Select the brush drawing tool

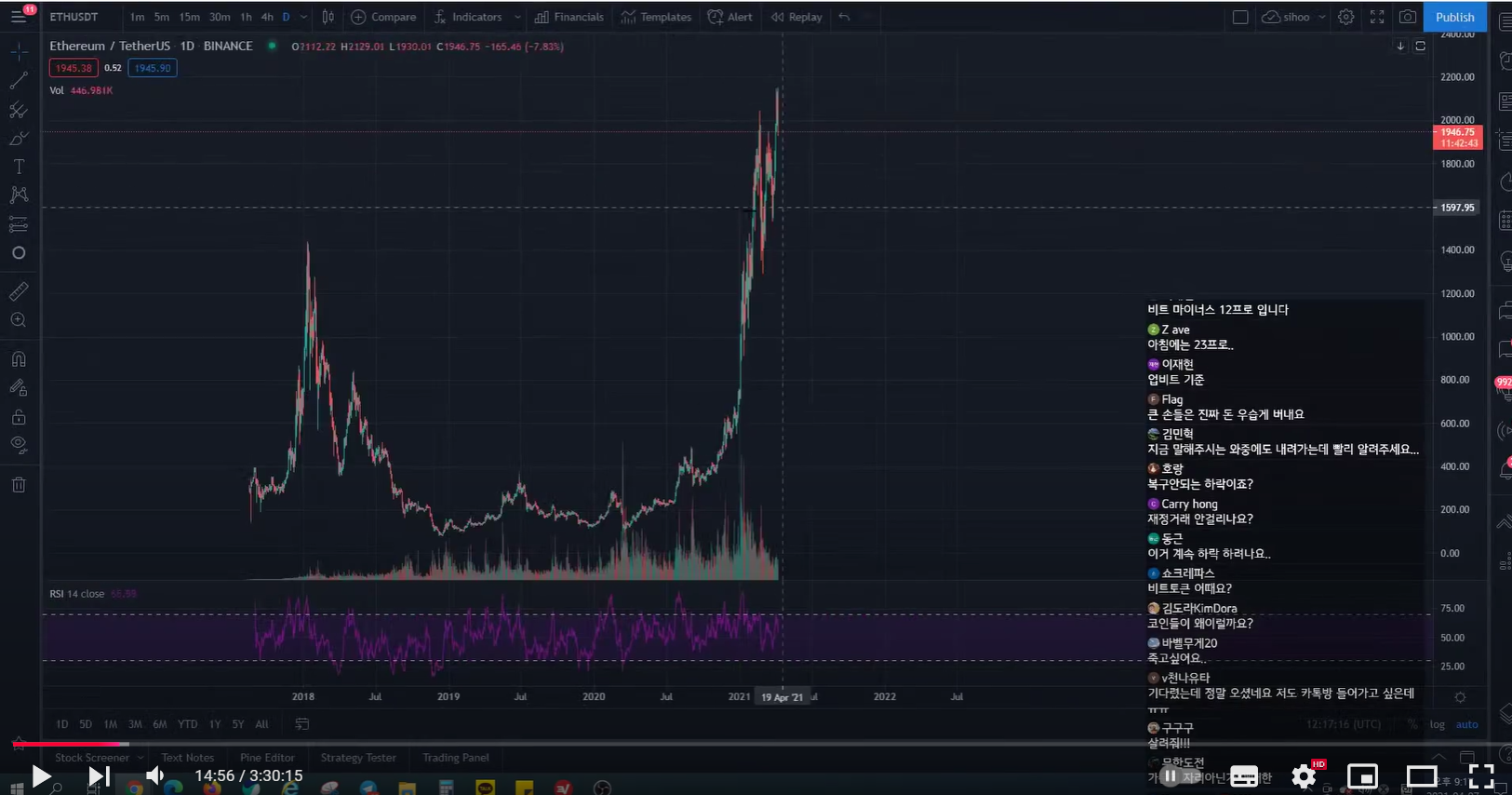coord(19,139)
